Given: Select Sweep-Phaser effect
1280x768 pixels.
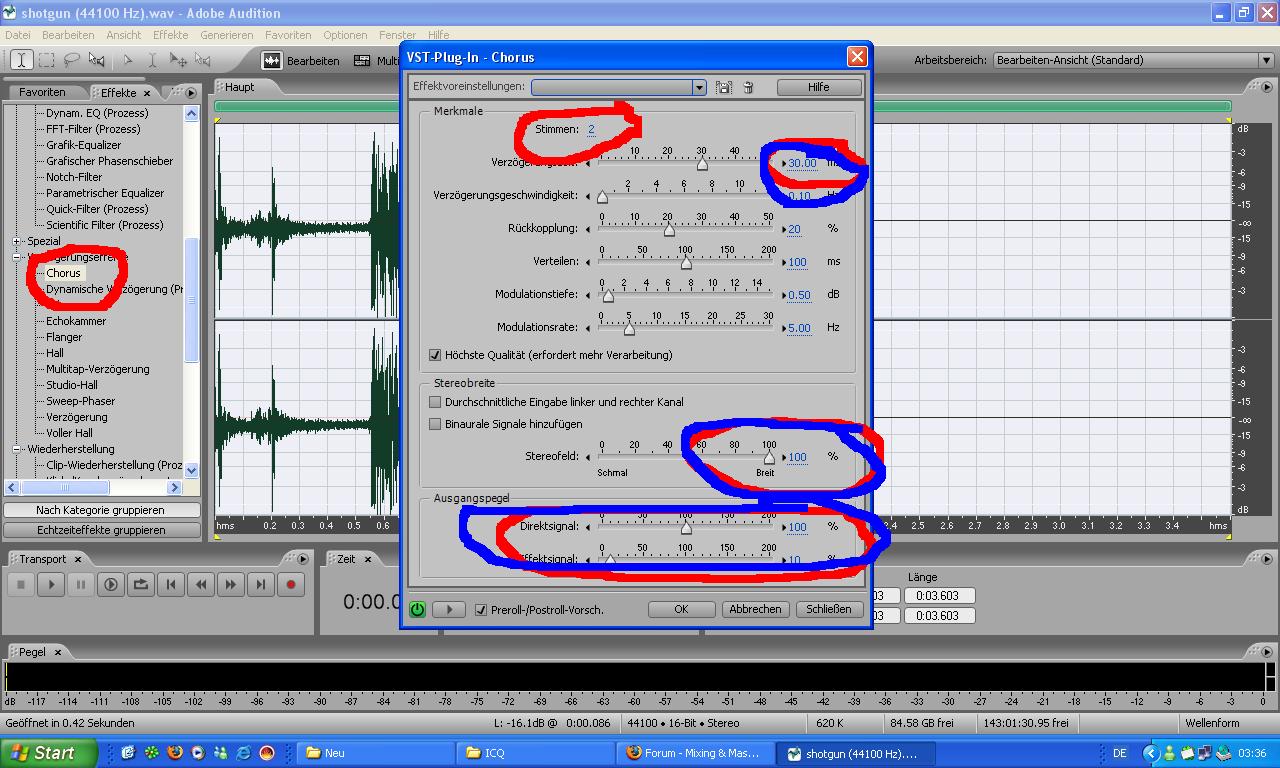Looking at the screenshot, I should click(x=80, y=401).
